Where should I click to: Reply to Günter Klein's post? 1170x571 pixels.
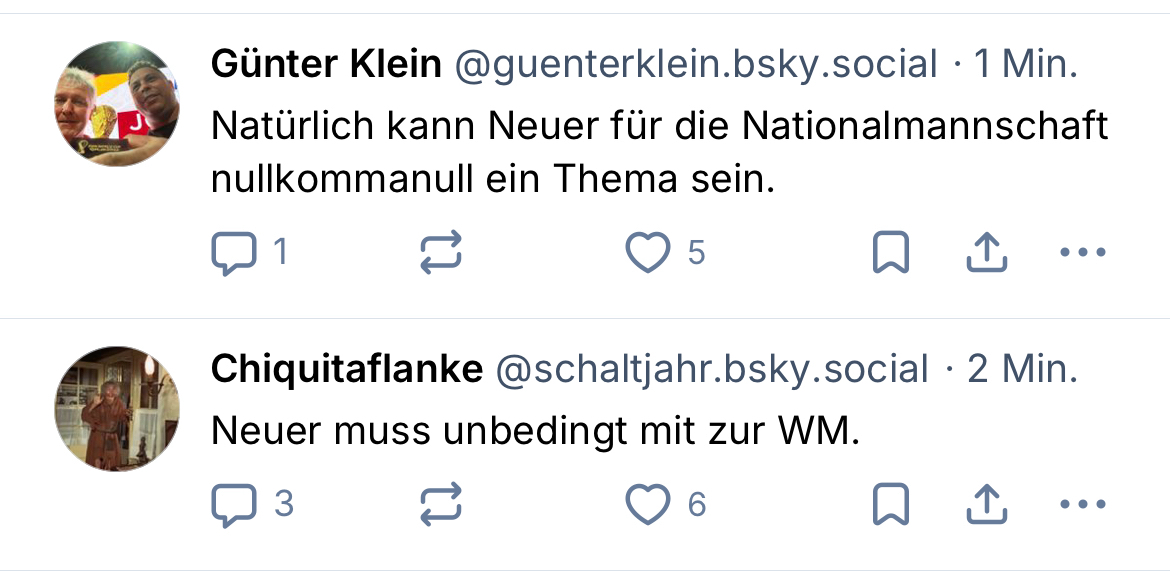pyautogui.click(x=234, y=253)
